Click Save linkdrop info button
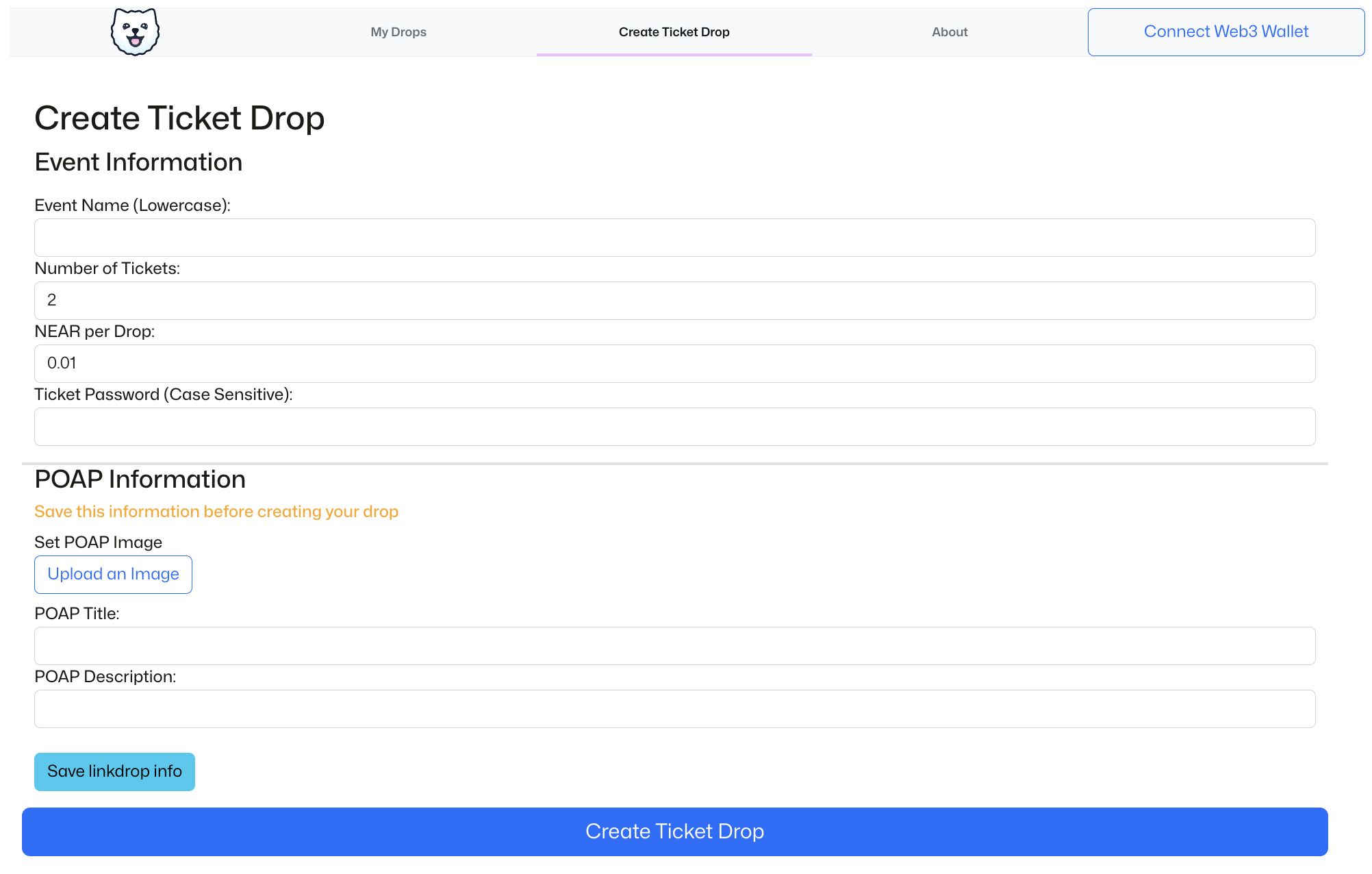The width and height of the screenshot is (1372, 874). click(115, 771)
